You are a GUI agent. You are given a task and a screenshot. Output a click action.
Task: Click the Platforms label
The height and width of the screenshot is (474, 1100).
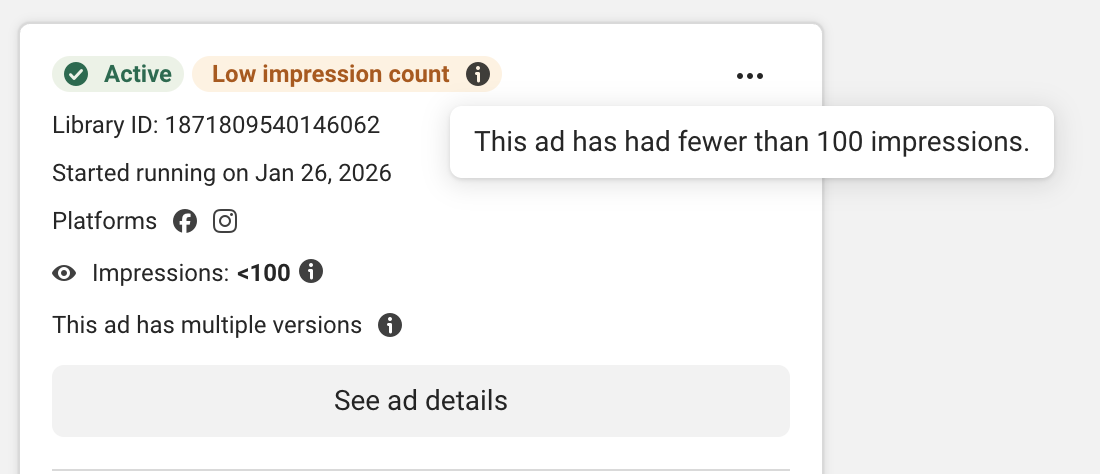(104, 221)
